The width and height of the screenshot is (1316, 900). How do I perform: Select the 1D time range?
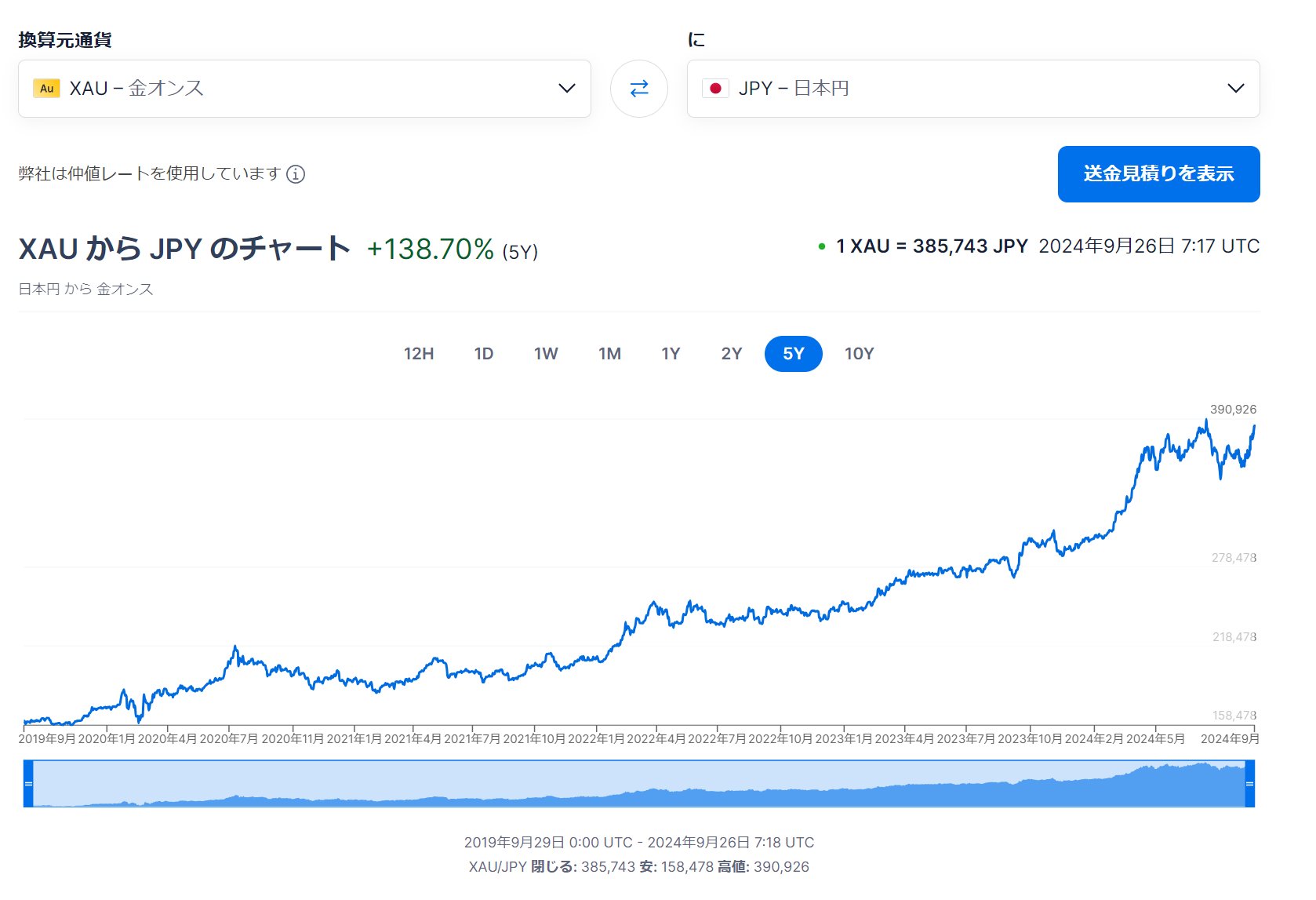[484, 354]
